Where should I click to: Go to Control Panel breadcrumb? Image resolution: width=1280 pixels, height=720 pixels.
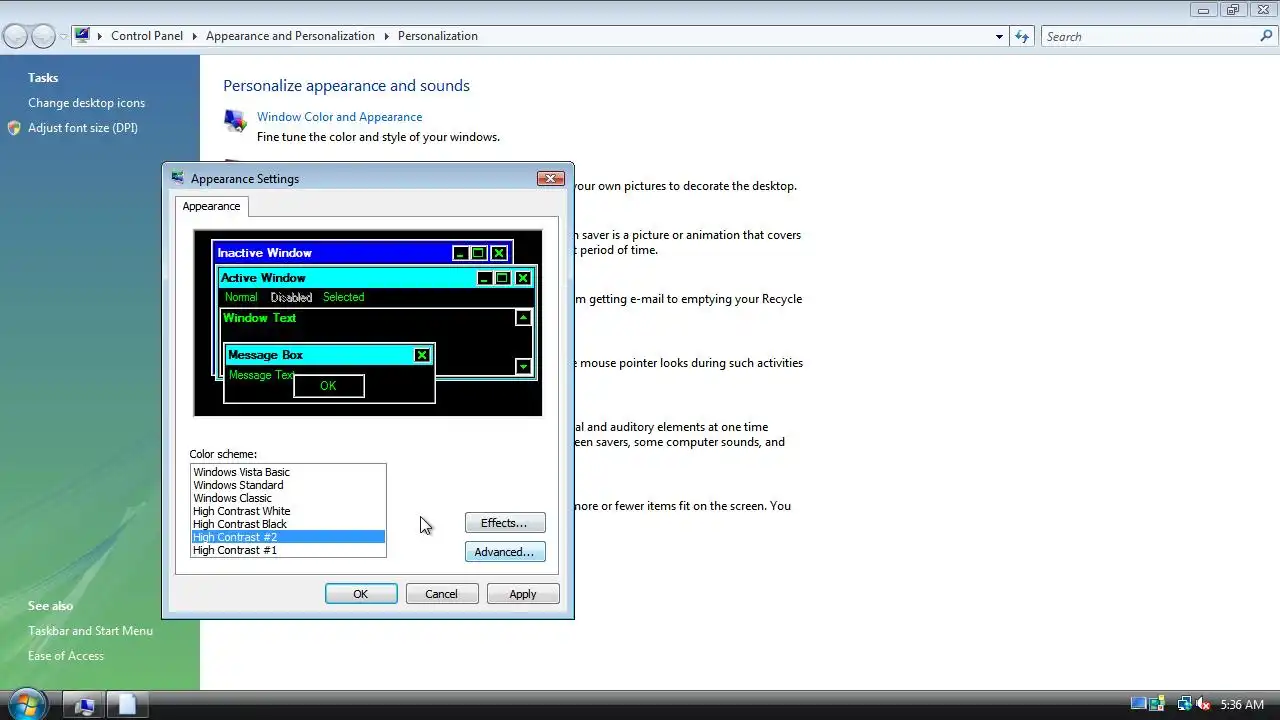pyautogui.click(x=147, y=36)
